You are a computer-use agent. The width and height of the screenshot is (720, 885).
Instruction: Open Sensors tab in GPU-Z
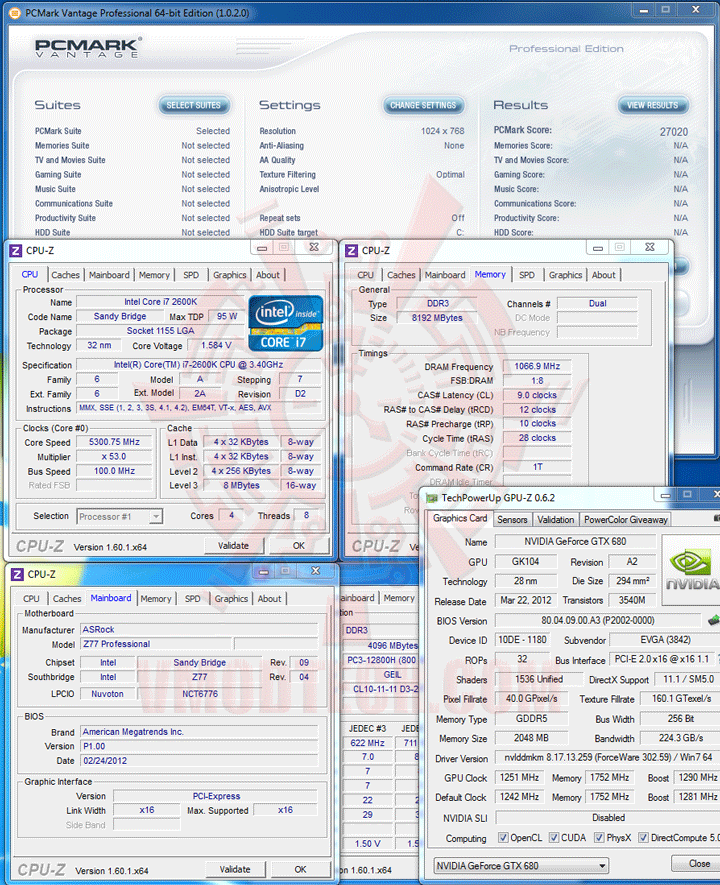(512, 519)
